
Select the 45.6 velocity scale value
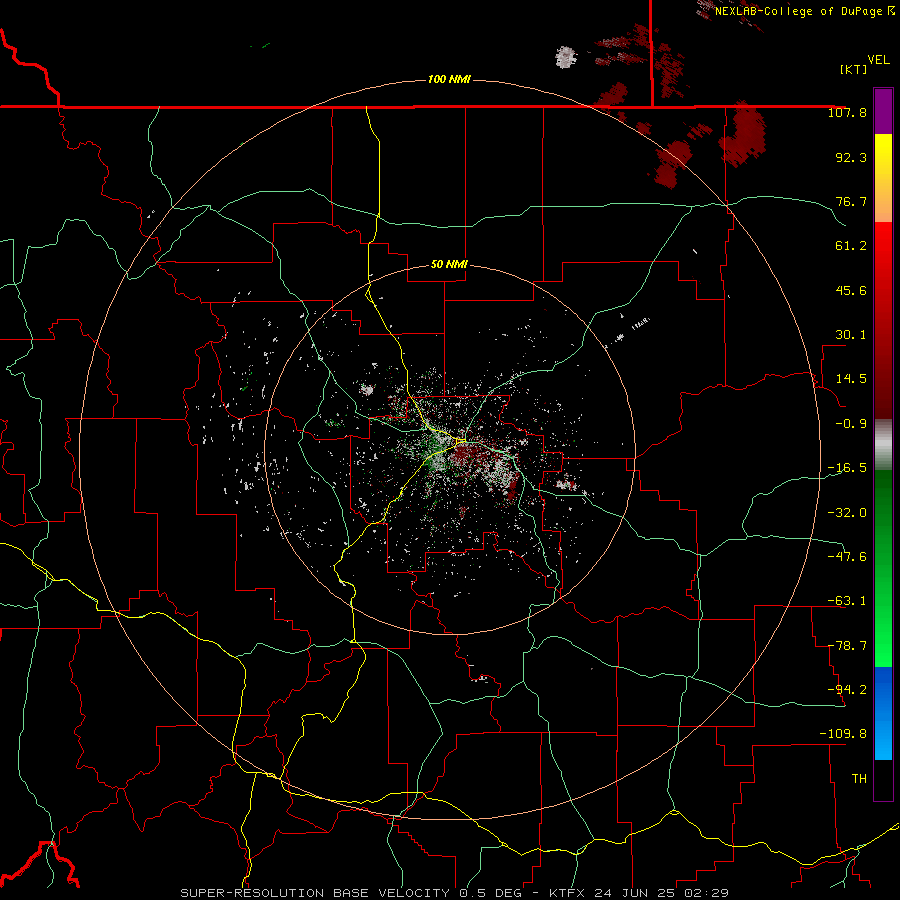coord(851,290)
